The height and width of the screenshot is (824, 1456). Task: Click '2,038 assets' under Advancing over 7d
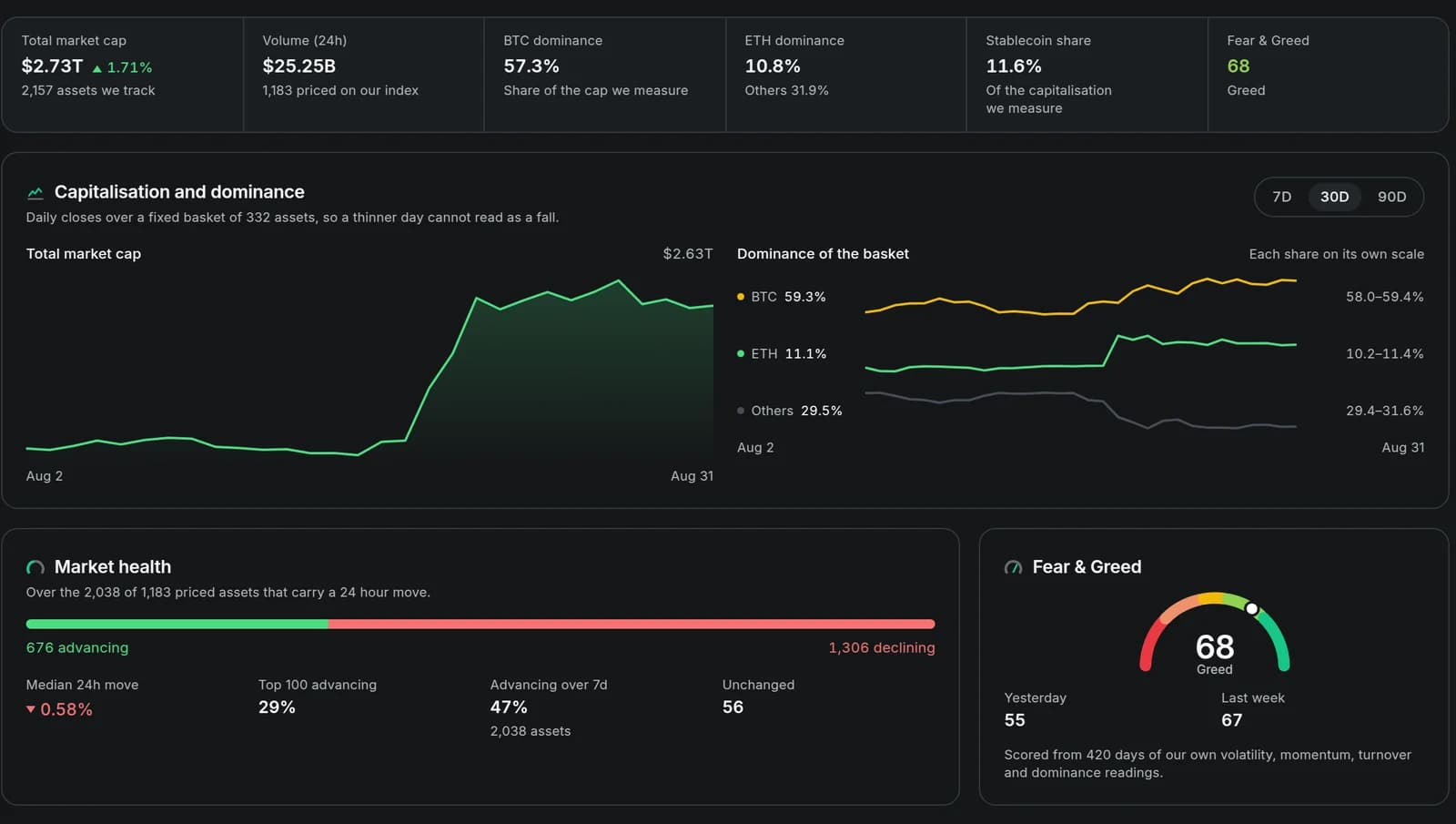(531, 731)
